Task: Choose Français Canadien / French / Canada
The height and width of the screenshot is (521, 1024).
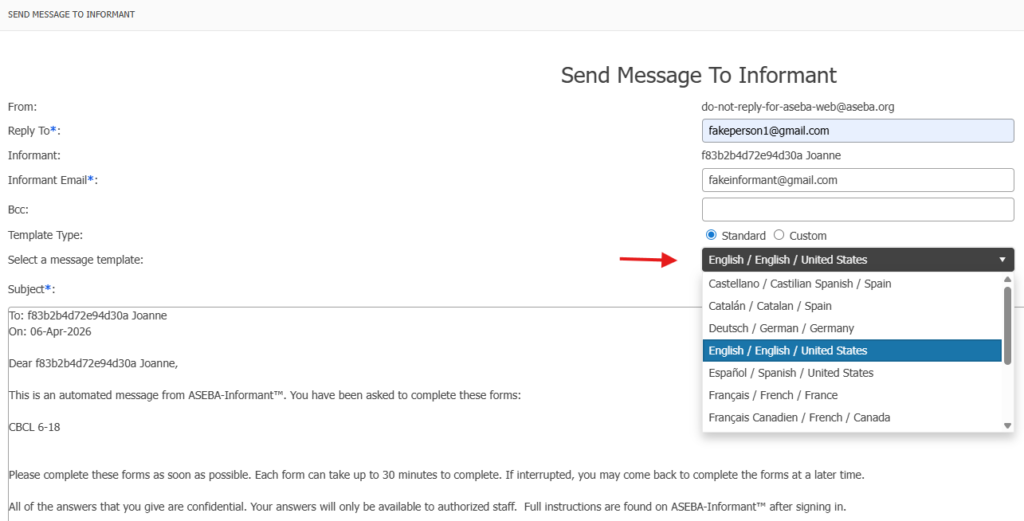Action: click(x=798, y=417)
